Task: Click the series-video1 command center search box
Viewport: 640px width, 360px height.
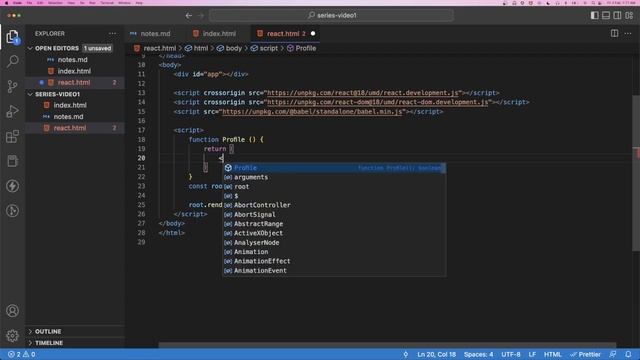Action: pyautogui.click(x=331, y=16)
